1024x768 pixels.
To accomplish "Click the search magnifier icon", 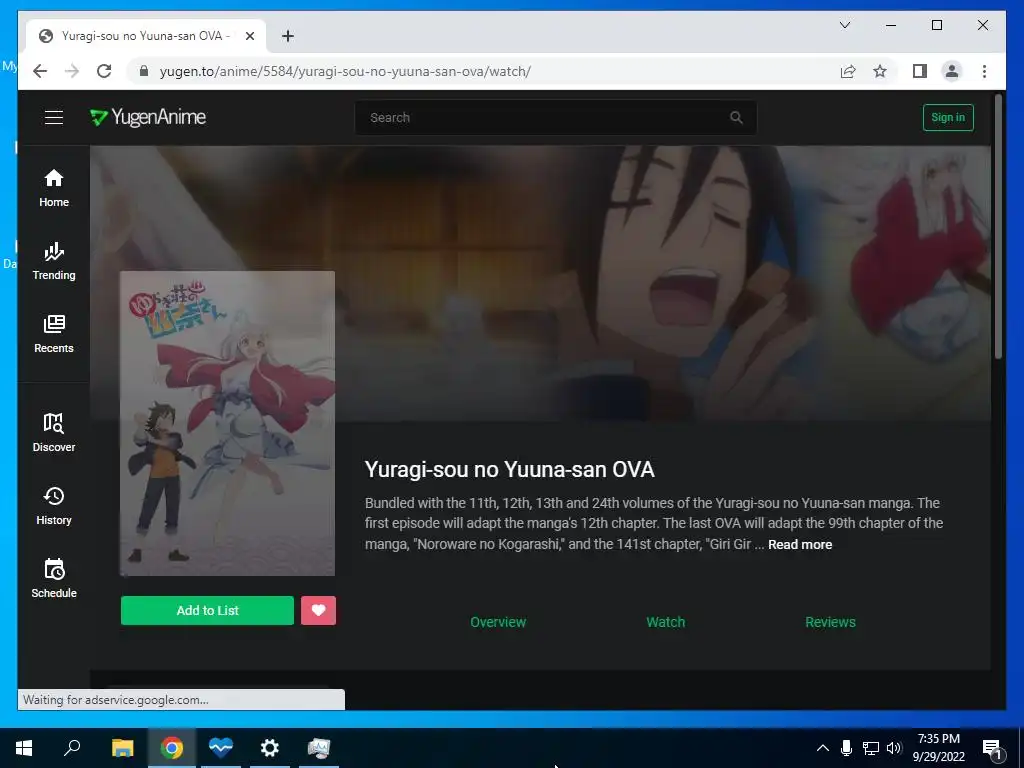I will coord(736,118).
